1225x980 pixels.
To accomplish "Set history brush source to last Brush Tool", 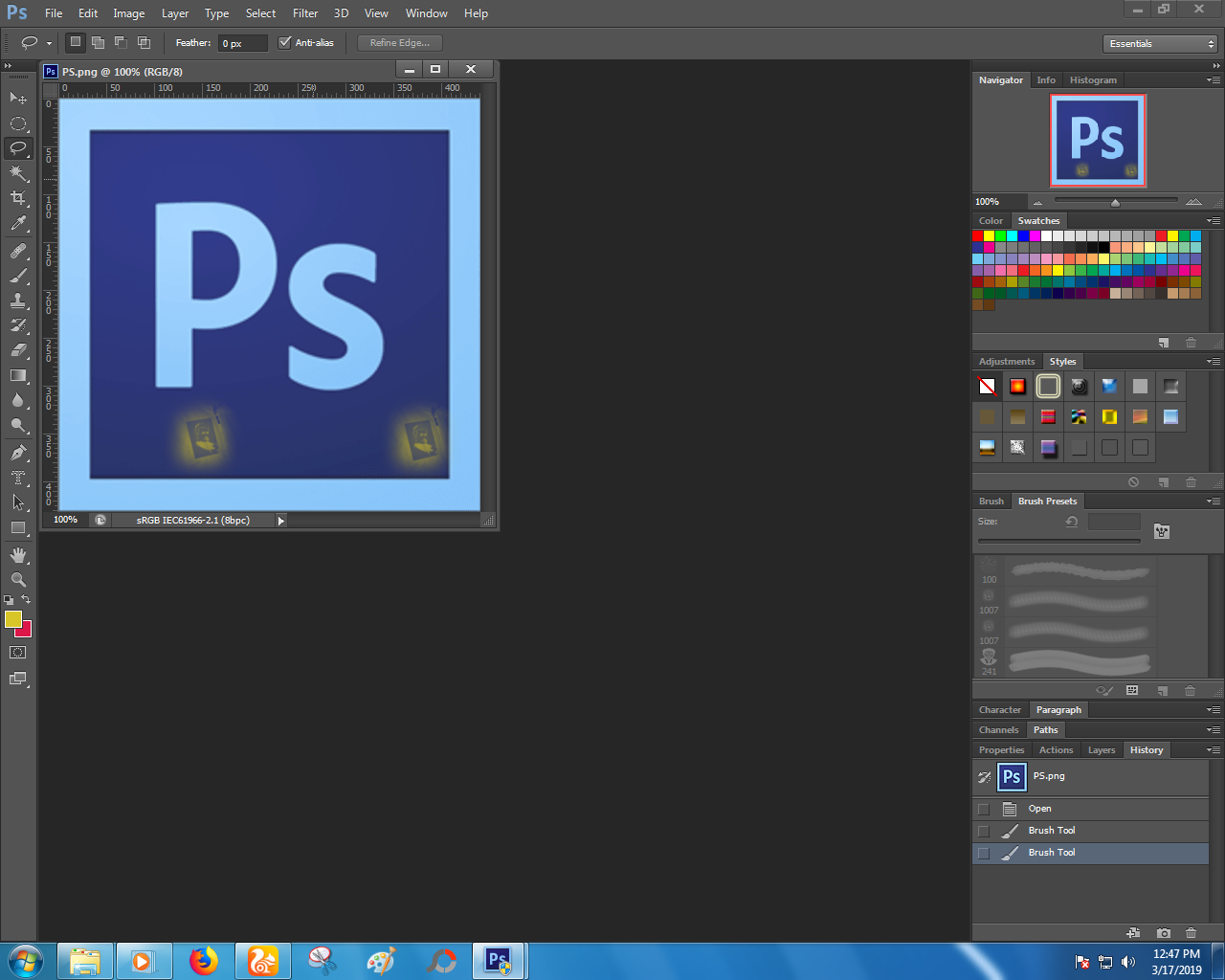I will click(x=984, y=853).
